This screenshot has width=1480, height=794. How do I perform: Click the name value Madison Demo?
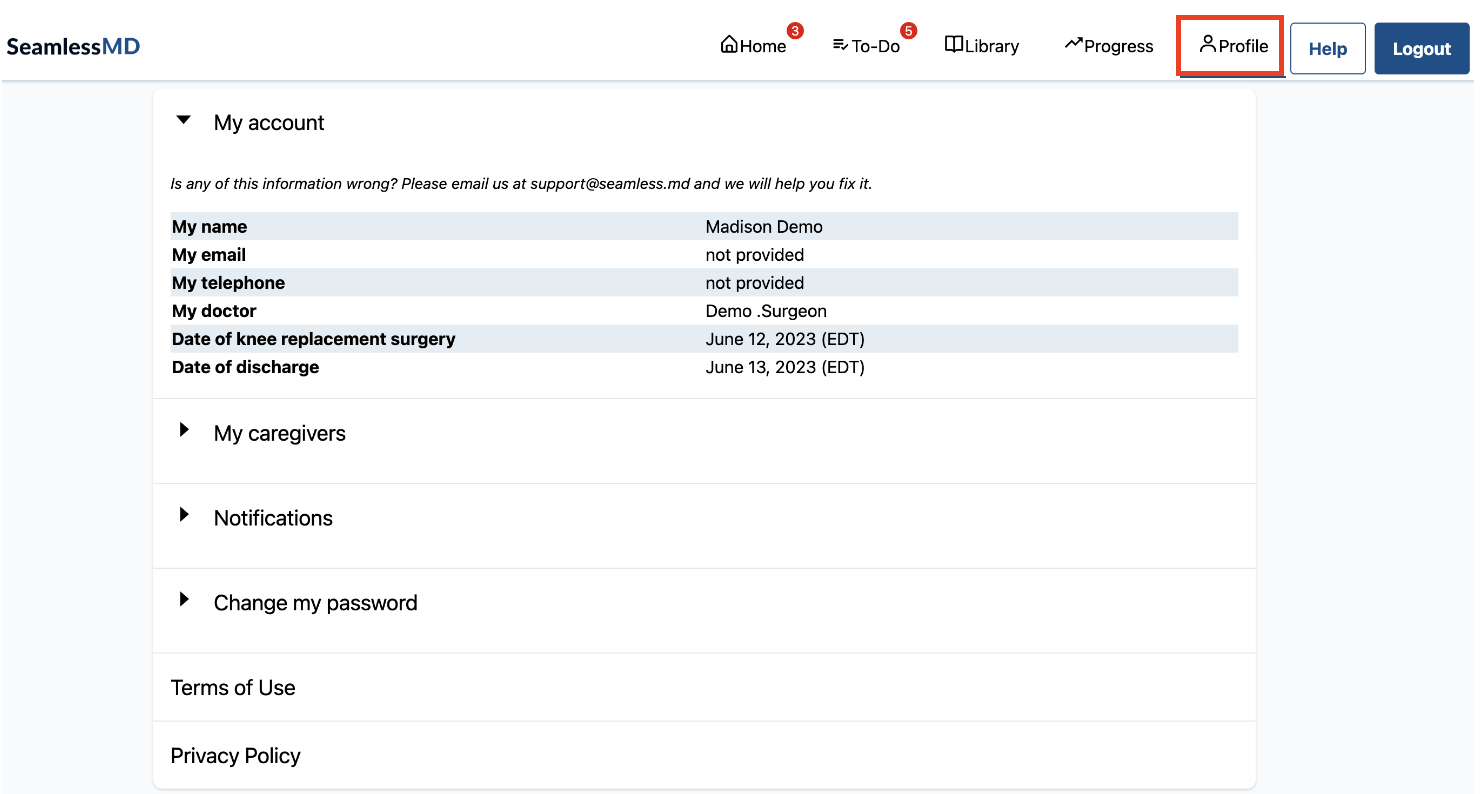click(764, 227)
